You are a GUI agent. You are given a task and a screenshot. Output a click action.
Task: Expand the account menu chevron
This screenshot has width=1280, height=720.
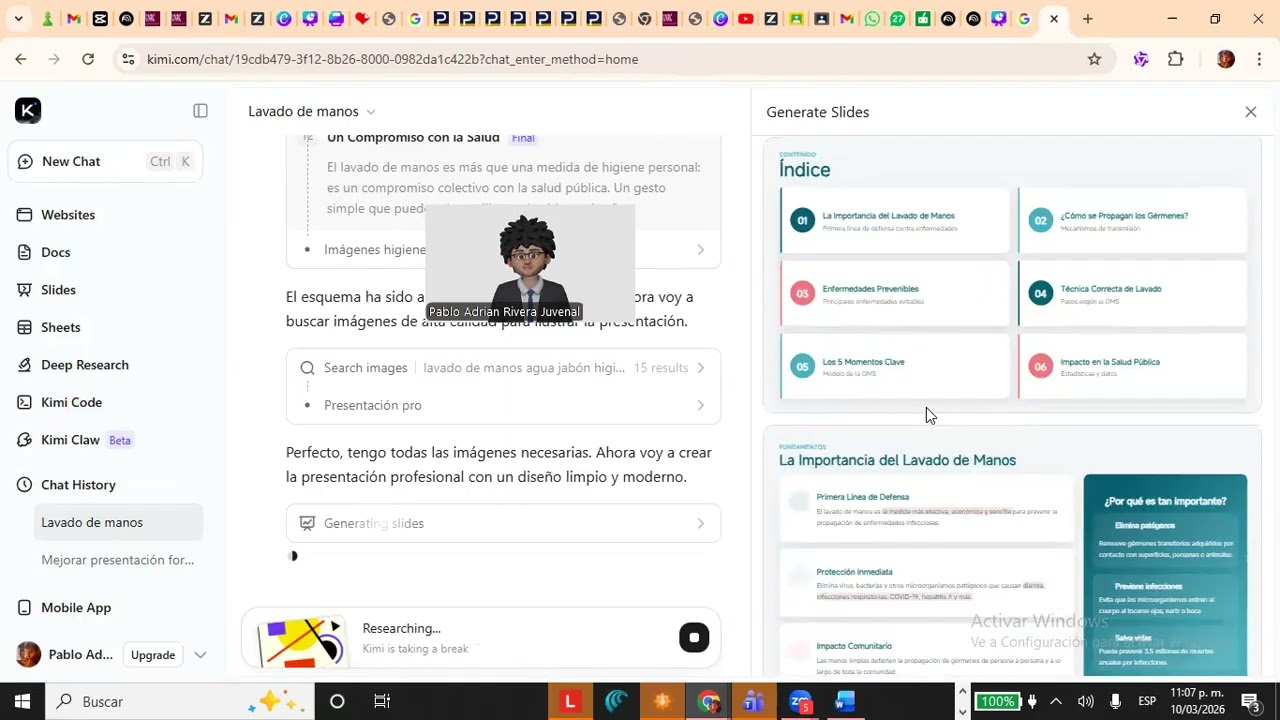(x=200, y=655)
